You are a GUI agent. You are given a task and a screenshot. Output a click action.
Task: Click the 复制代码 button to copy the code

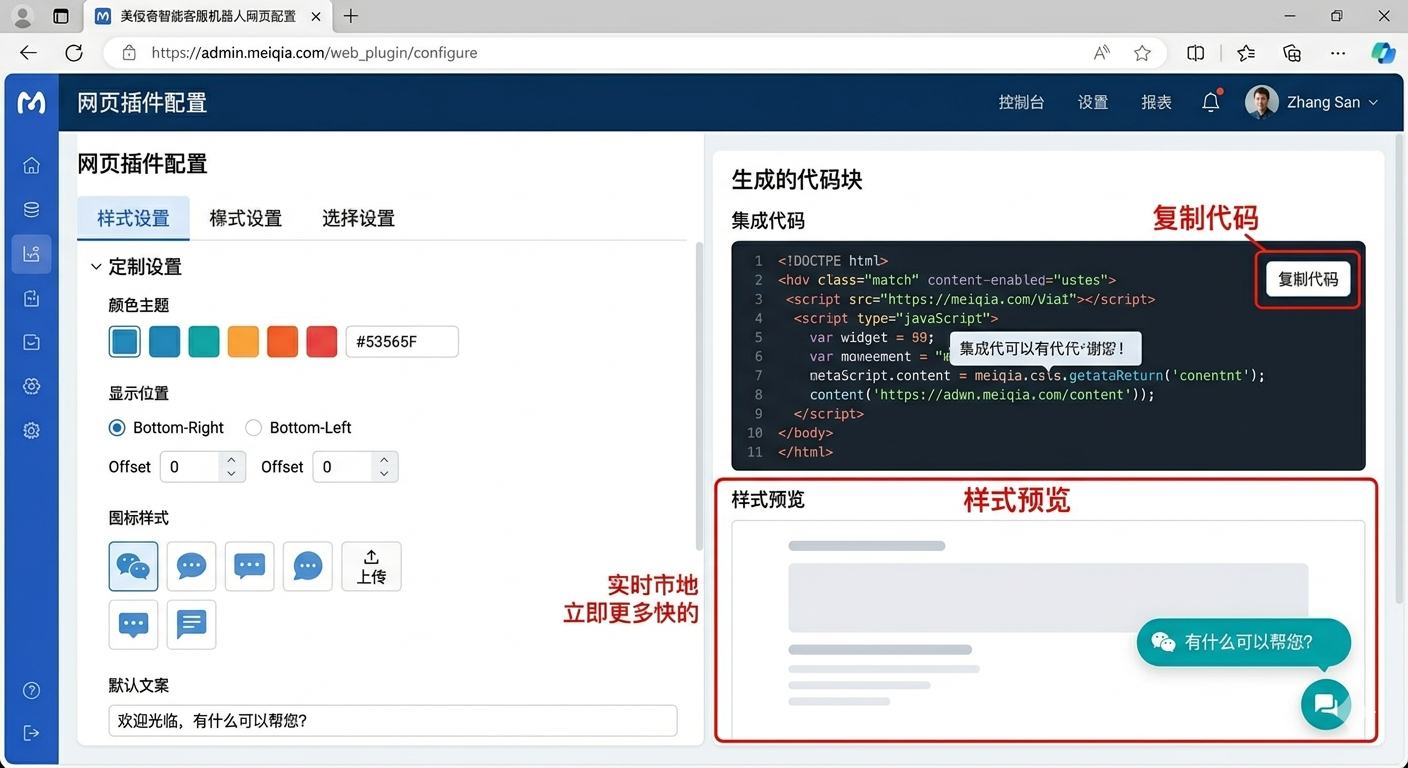[x=1308, y=280]
